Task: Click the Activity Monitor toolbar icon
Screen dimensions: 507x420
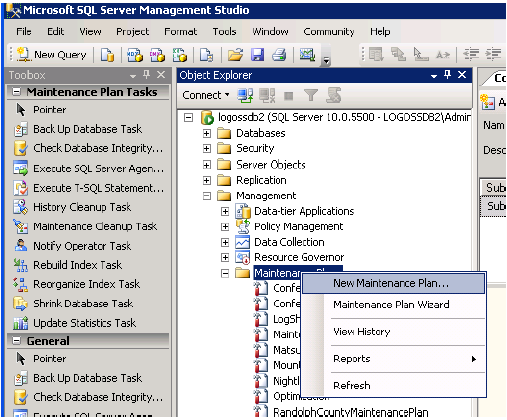Action: [307, 55]
